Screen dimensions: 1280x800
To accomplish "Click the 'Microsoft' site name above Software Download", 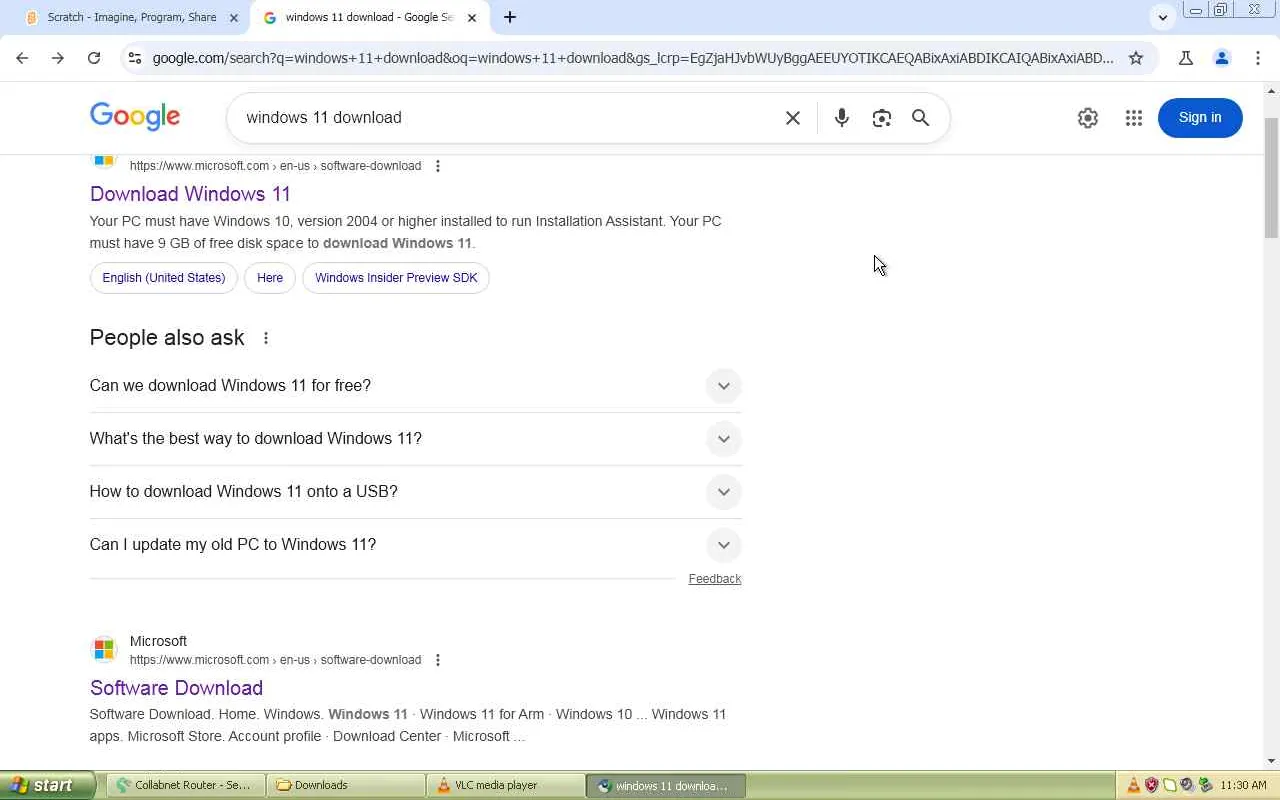I will (x=158, y=641).
